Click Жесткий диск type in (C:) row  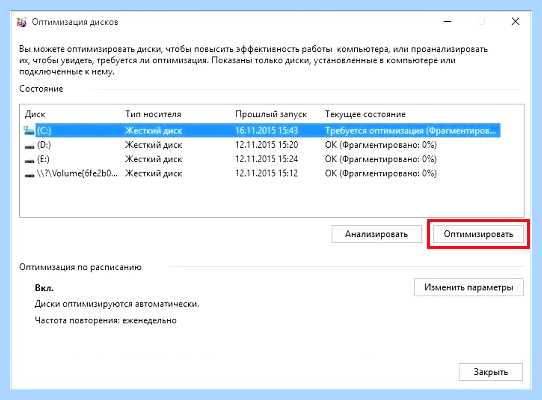(x=153, y=131)
